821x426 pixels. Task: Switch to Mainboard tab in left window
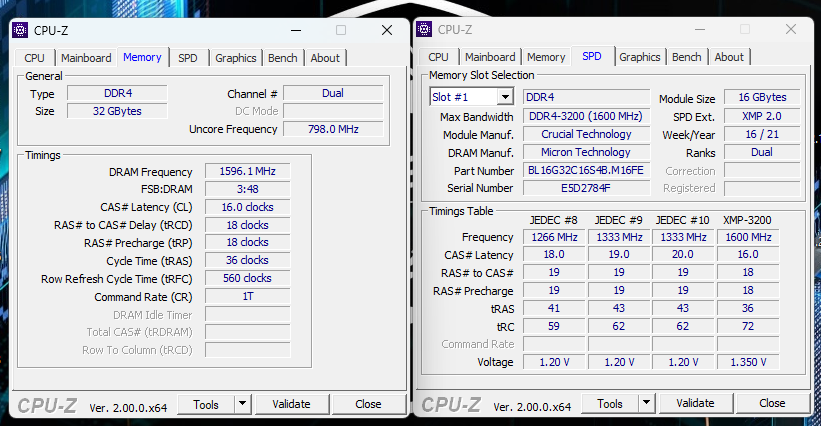tap(86, 58)
